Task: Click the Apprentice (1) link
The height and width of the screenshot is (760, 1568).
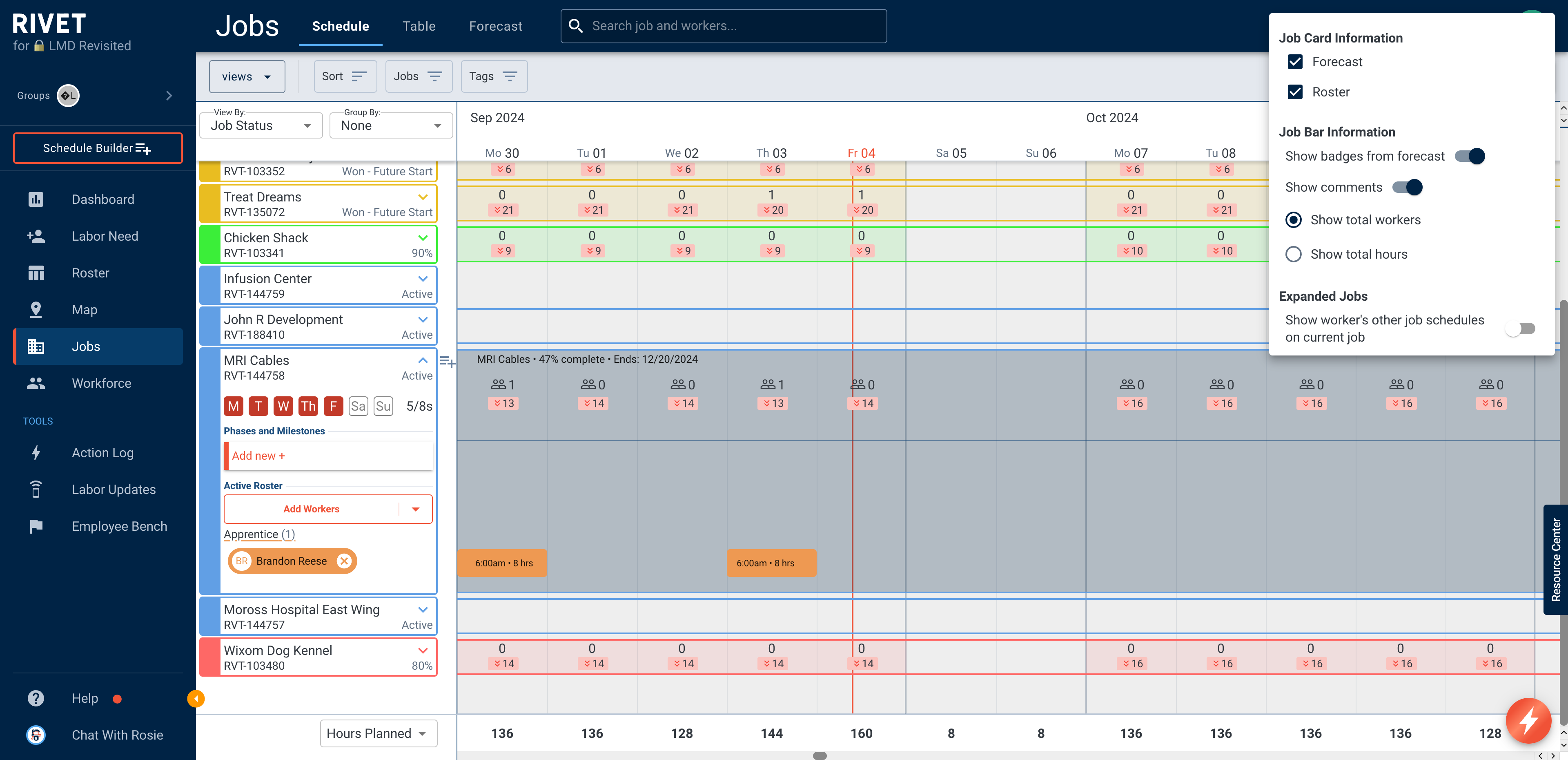Action: pos(259,534)
